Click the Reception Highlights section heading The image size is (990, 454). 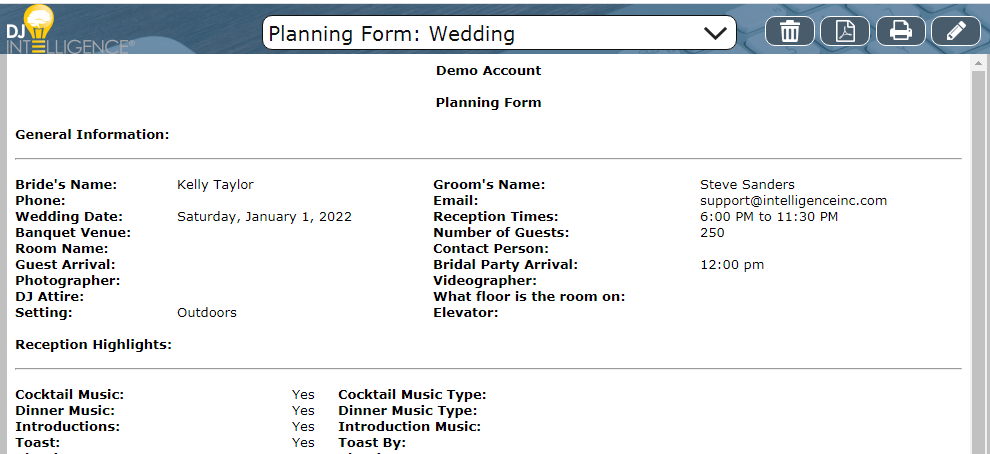tap(94, 345)
